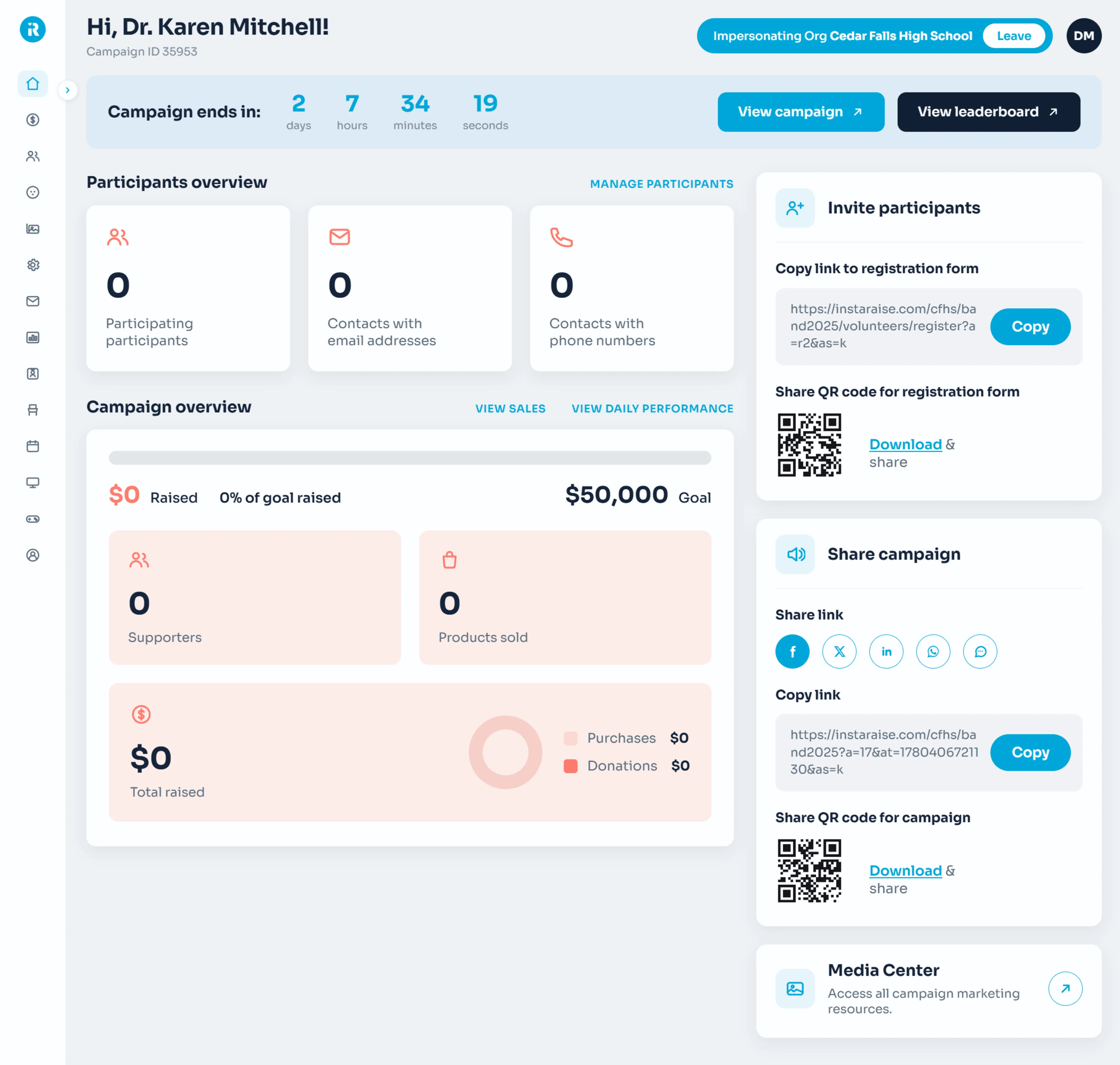The height and width of the screenshot is (1065, 1120).
Task: Expand the sidebar with chevron arrow
Action: (67, 90)
